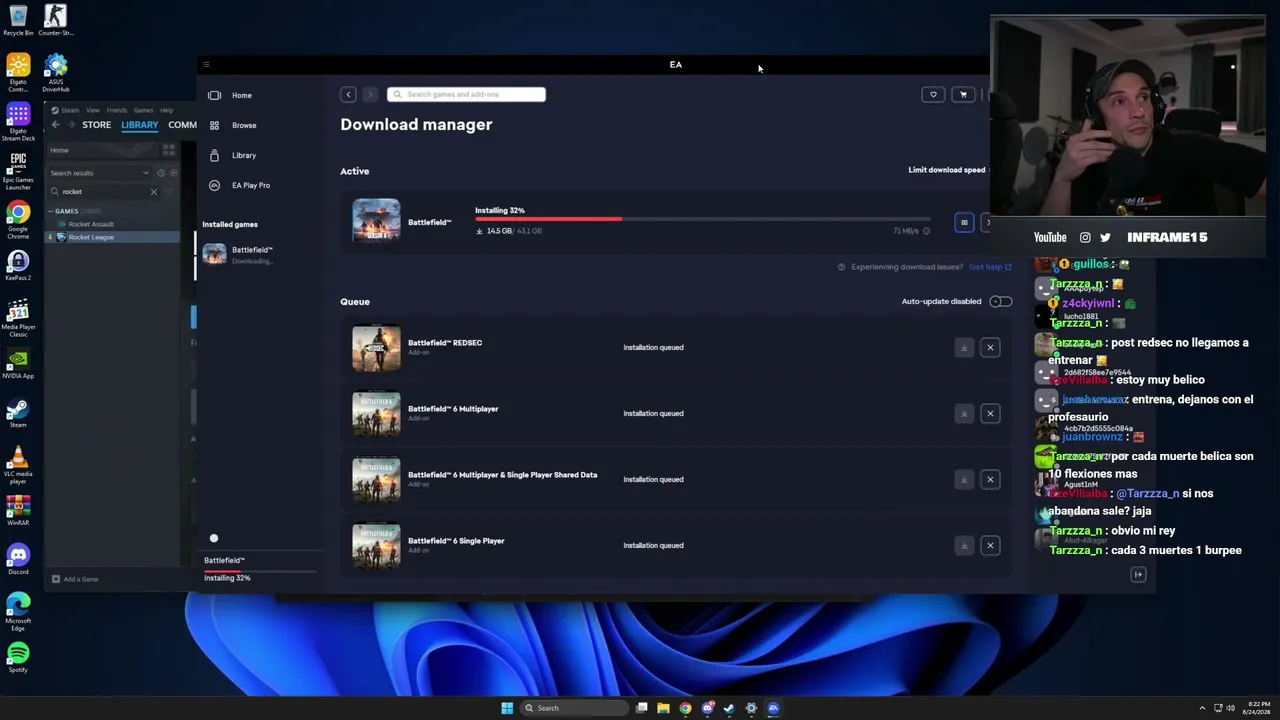The width and height of the screenshot is (1280, 720).
Task: Open File Explorer from taskbar
Action: pos(663,708)
